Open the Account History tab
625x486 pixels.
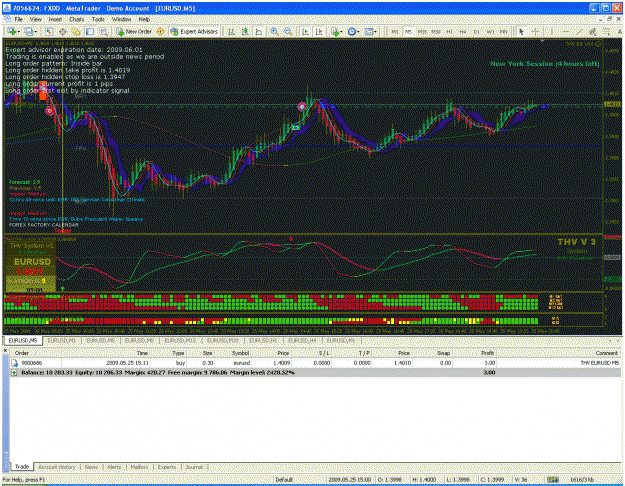point(57,466)
